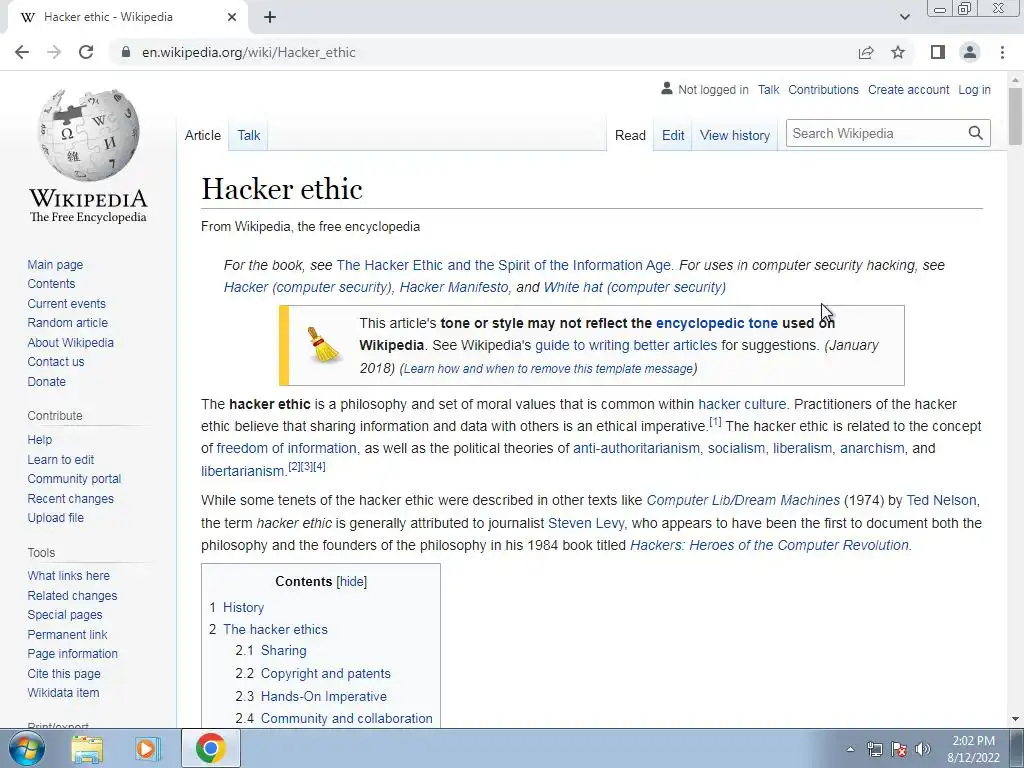This screenshot has width=1024, height=768.
Task: Click the Wikipedia globe logo
Action: 88,135
